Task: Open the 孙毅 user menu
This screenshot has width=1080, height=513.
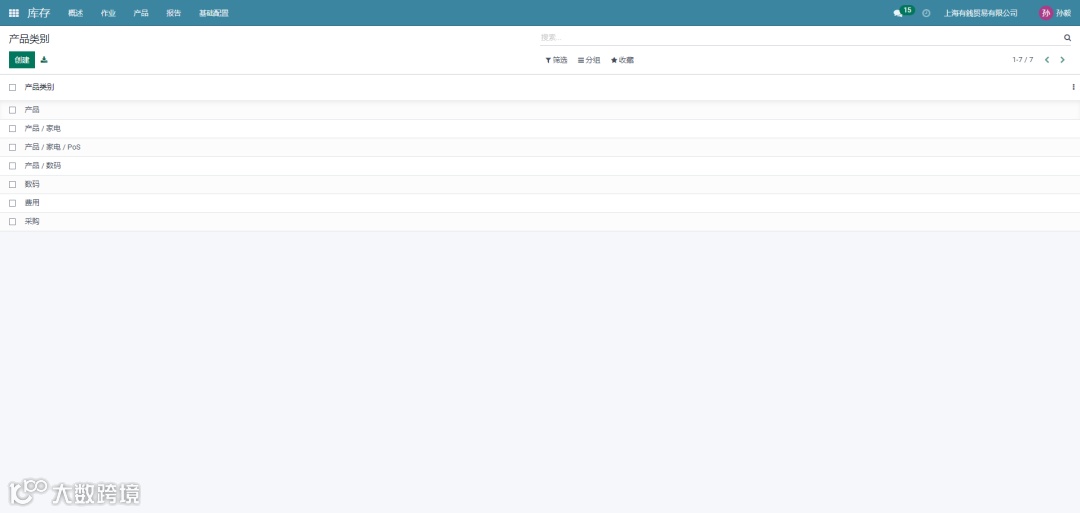Action: [x=1063, y=13]
